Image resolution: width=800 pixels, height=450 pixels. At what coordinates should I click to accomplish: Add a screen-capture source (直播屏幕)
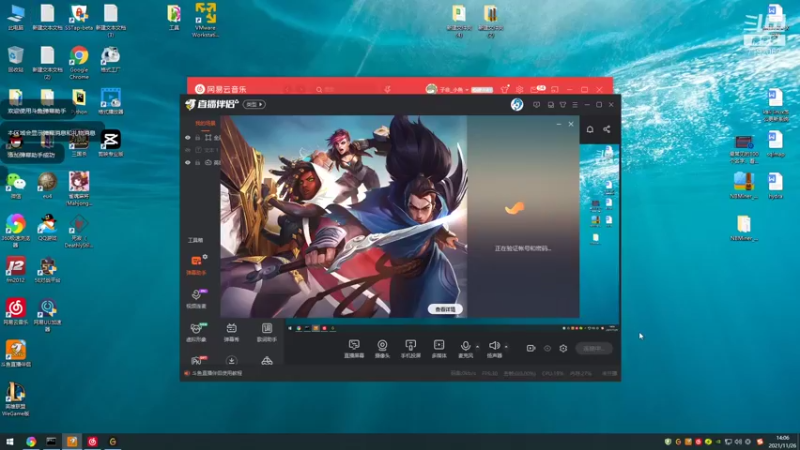click(354, 348)
